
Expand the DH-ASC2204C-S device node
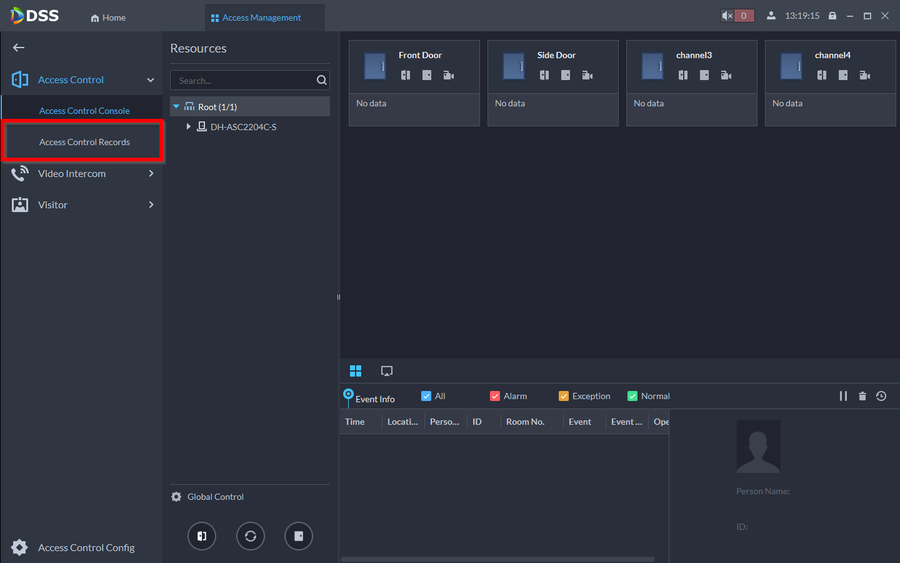[189, 127]
